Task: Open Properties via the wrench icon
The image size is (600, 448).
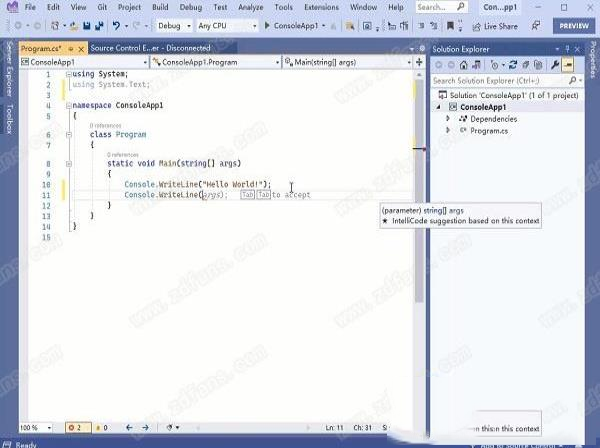Action: pos(554,63)
